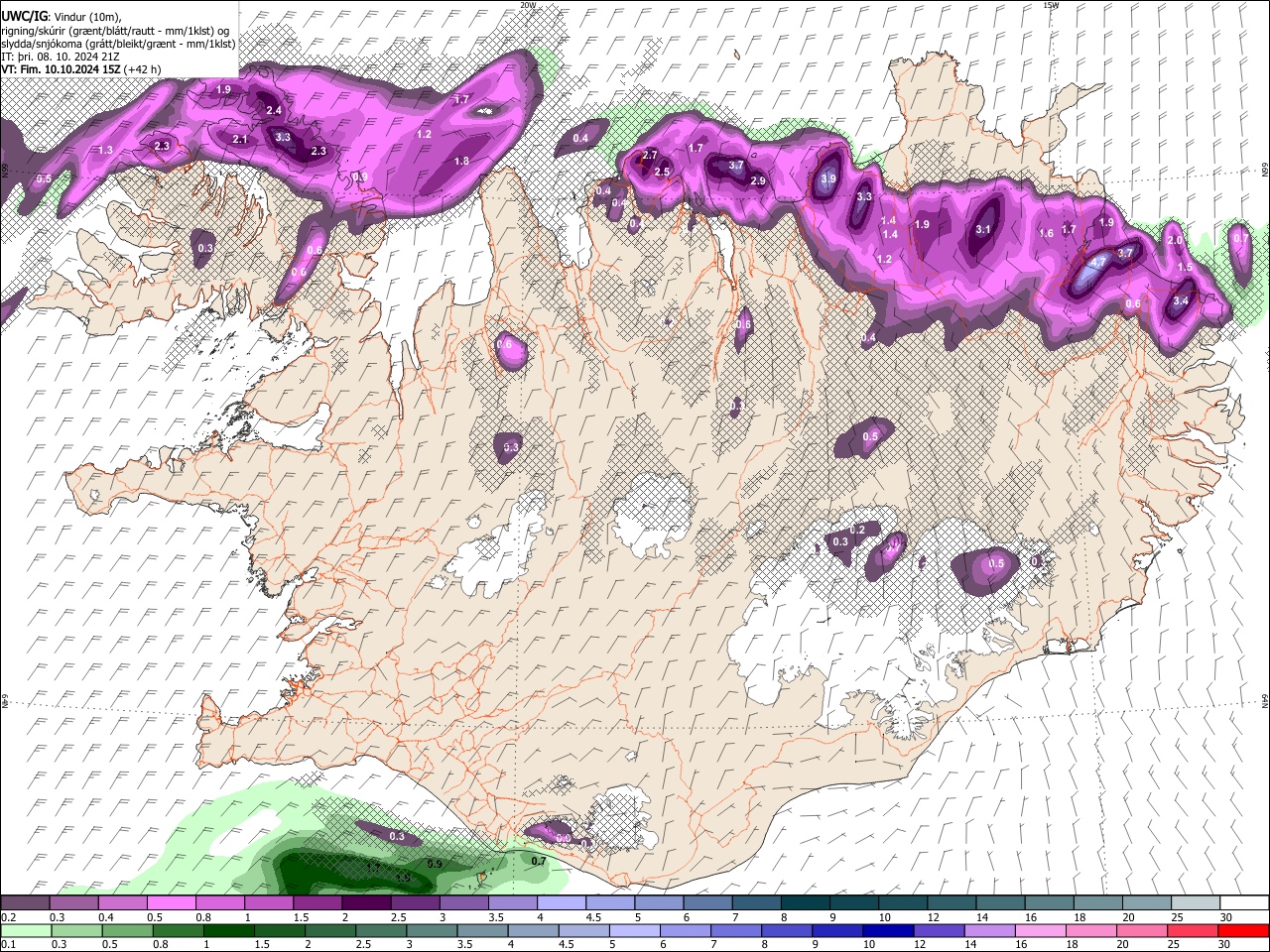Click the 1.6 precipitation value on the map

point(1046,233)
